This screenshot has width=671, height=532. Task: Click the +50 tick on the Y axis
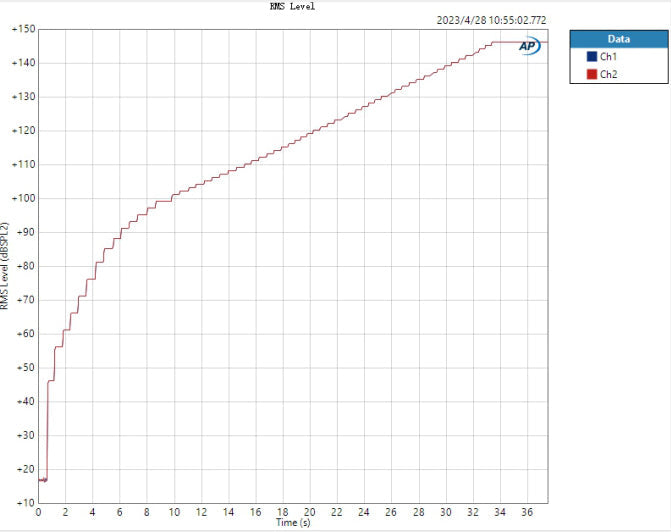pos(23,367)
